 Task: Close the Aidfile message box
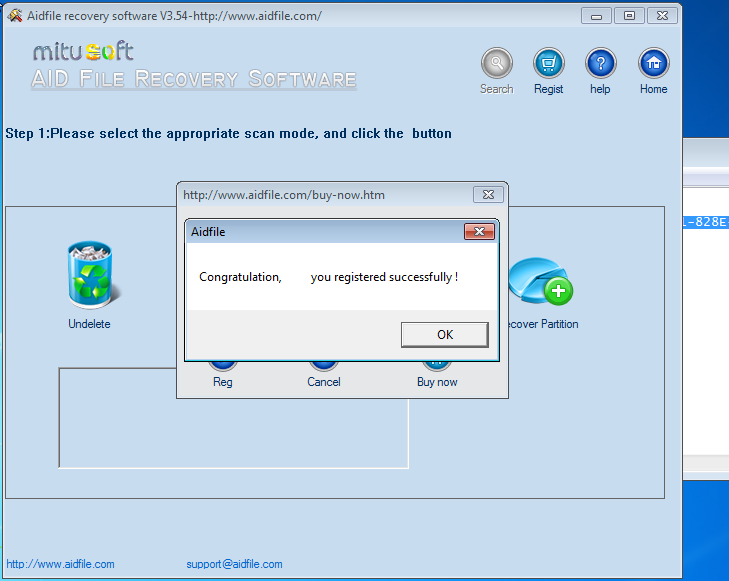(479, 231)
